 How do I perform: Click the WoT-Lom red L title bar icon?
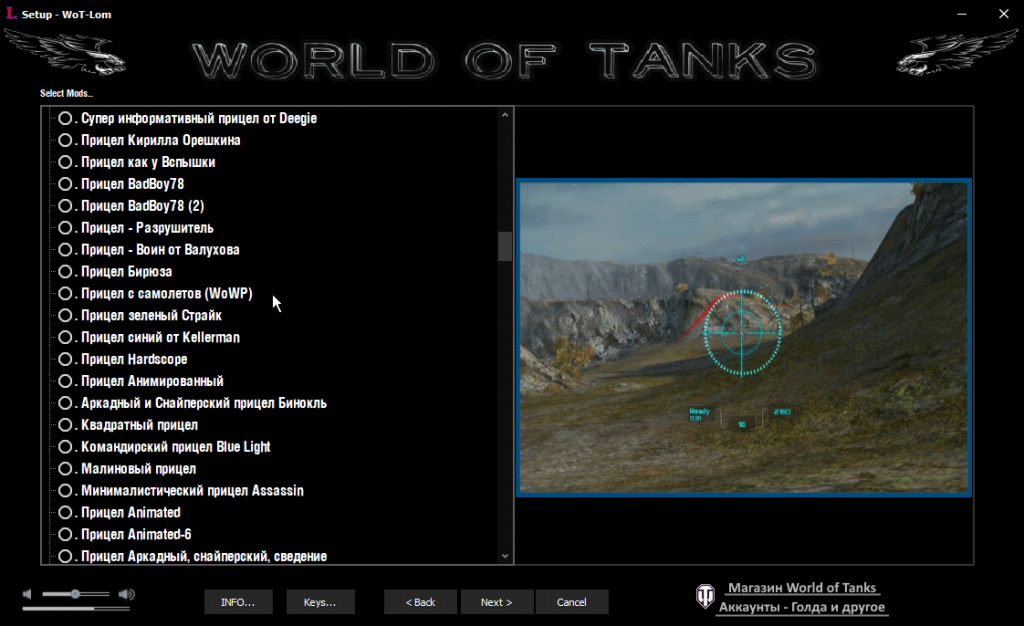(x=11, y=13)
